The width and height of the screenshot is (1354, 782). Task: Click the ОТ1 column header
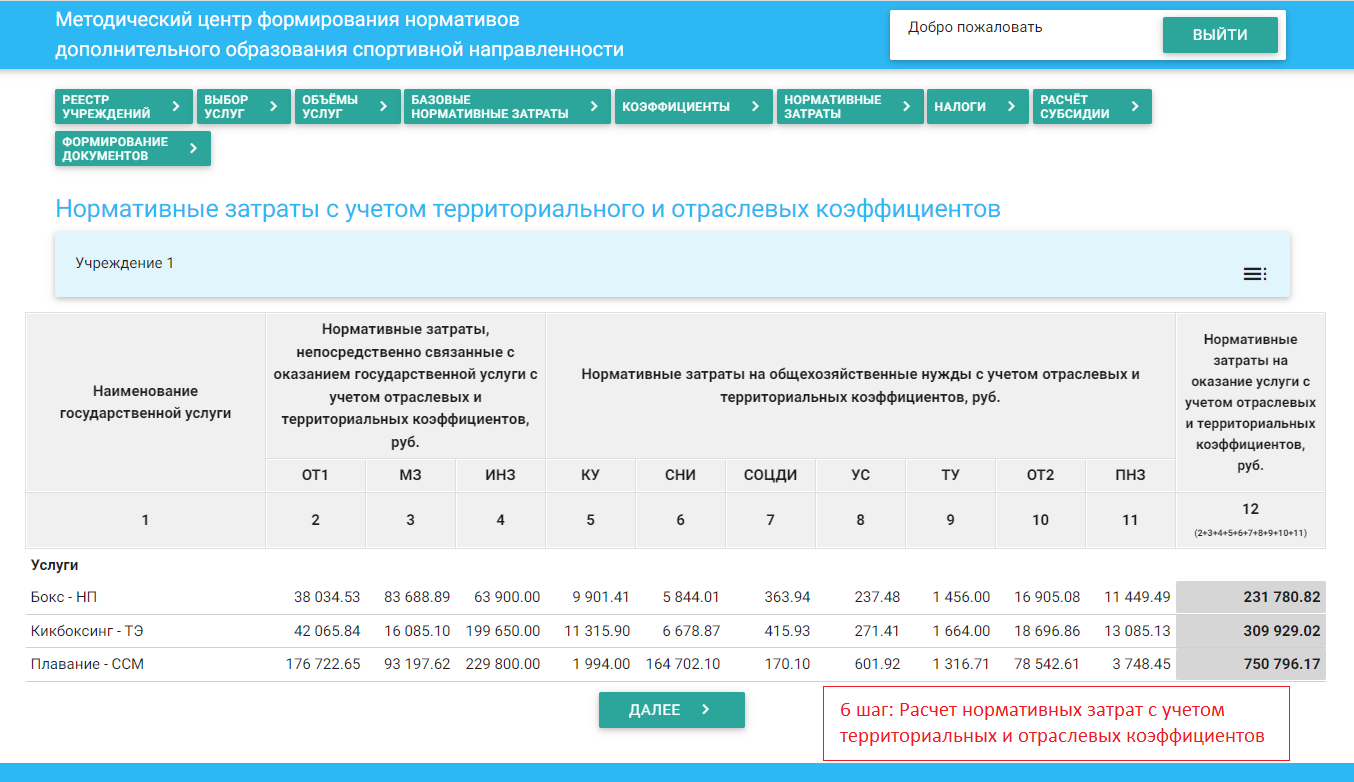click(x=315, y=475)
